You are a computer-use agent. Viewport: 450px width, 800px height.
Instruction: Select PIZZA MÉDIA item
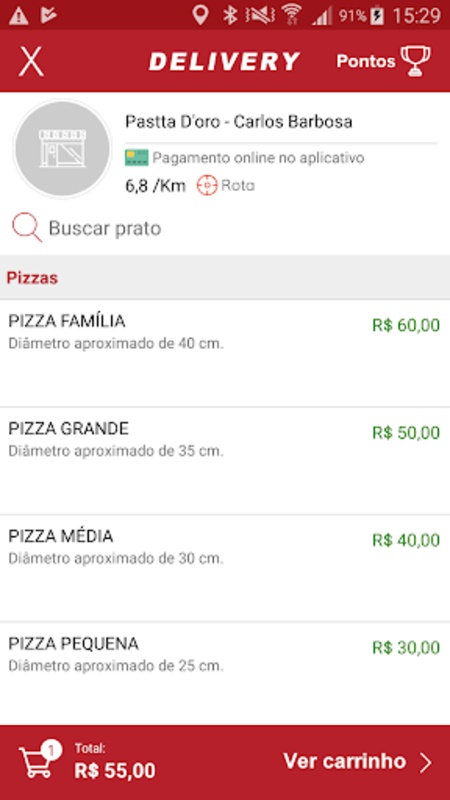pos(225,568)
